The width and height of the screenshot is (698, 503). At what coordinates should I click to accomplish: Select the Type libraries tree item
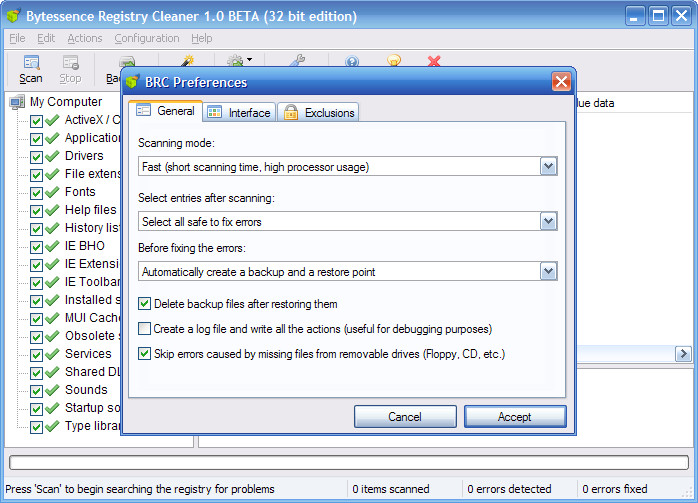93,426
